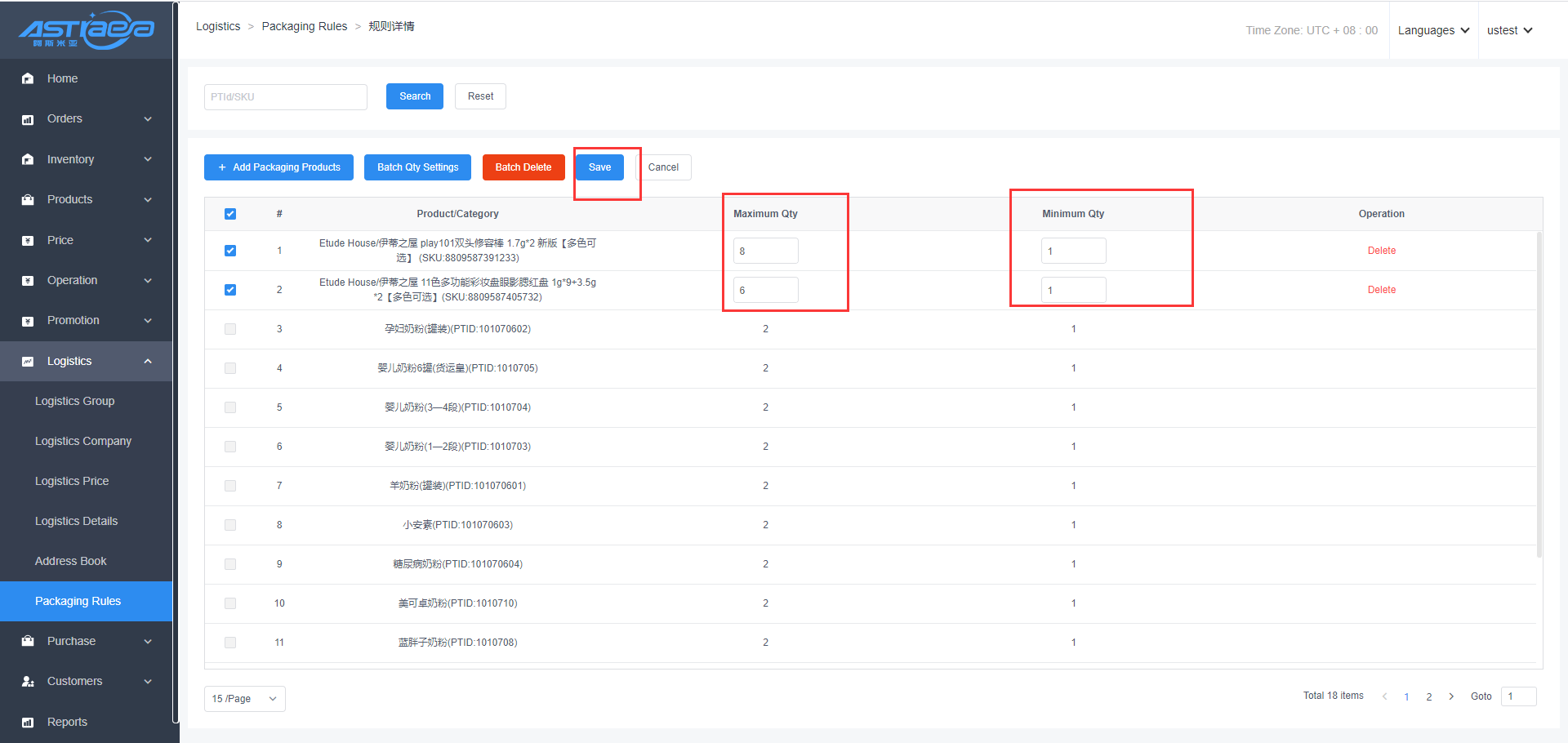Open the 15 /Page size dropdown
The height and width of the screenshot is (743, 1568).
tap(244, 699)
